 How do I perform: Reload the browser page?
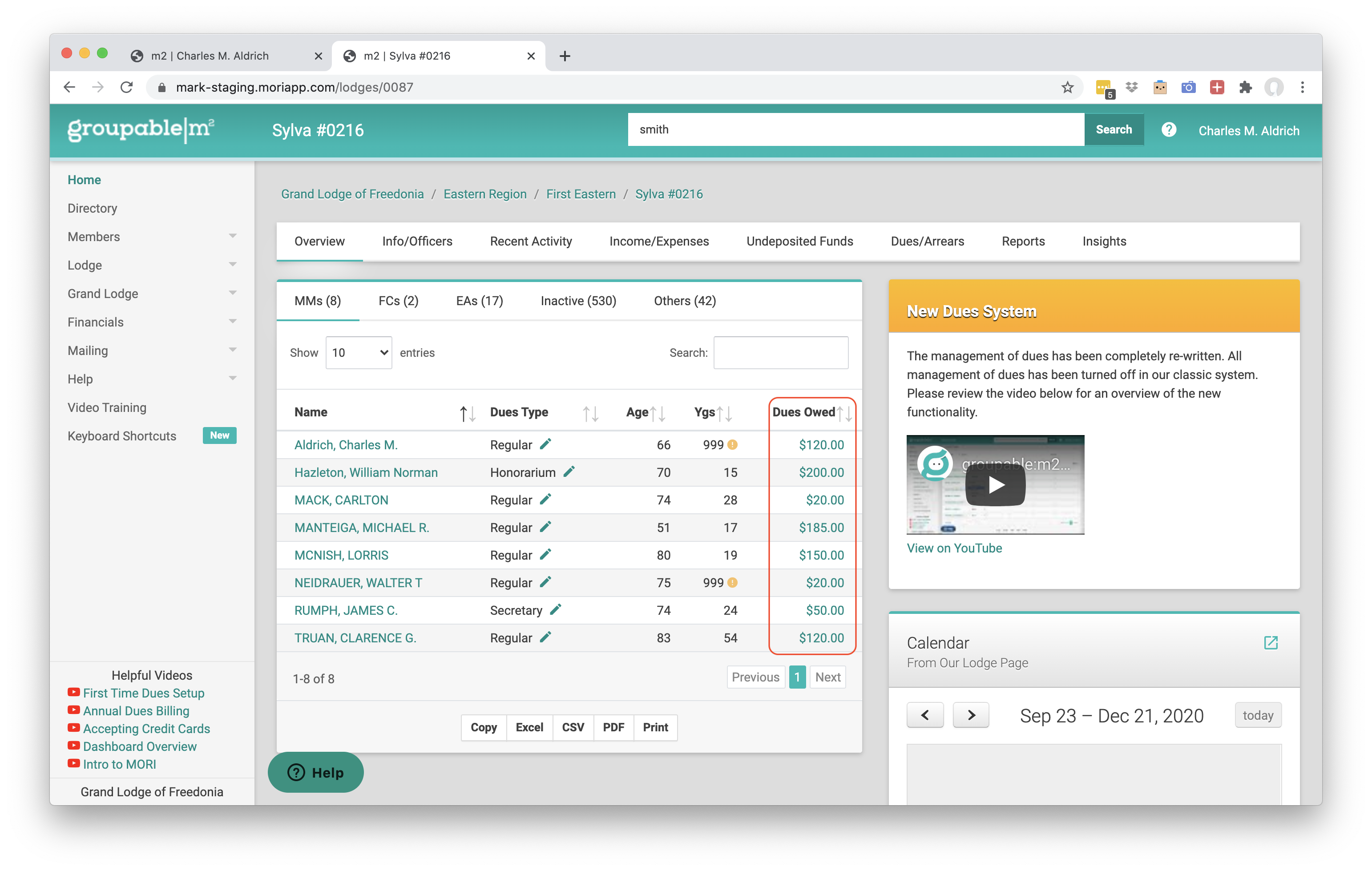[x=127, y=87]
